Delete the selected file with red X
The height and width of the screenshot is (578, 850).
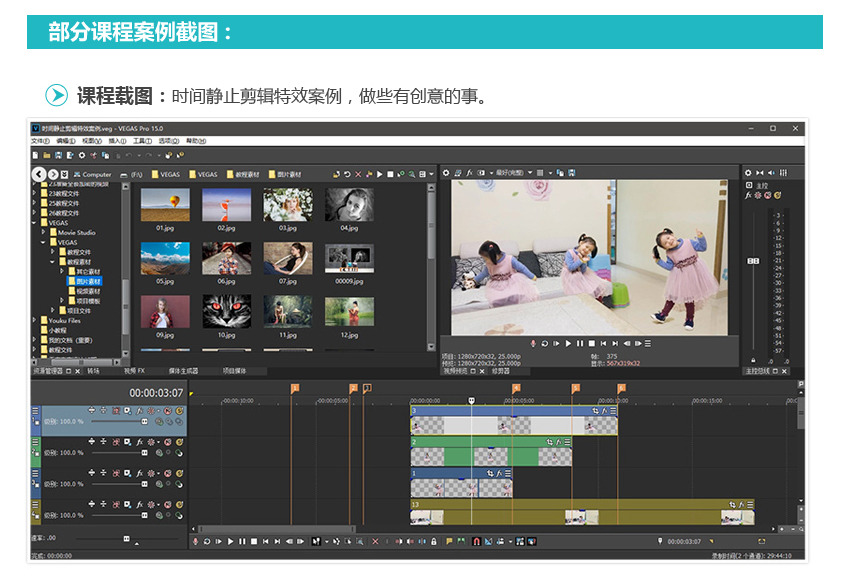[x=358, y=174]
